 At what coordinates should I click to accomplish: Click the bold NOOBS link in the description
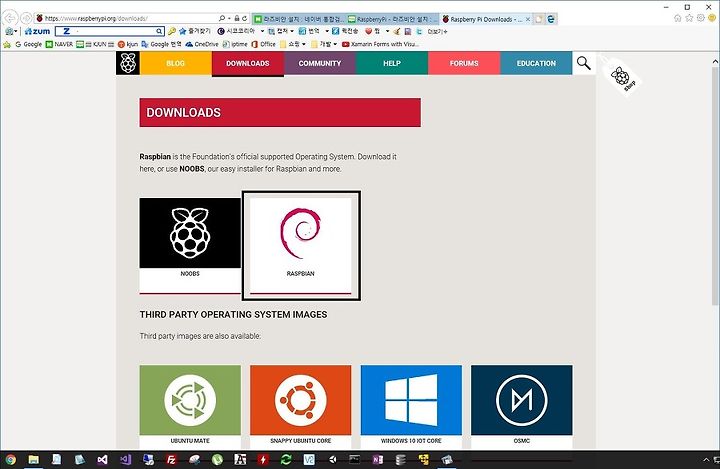coord(191,169)
